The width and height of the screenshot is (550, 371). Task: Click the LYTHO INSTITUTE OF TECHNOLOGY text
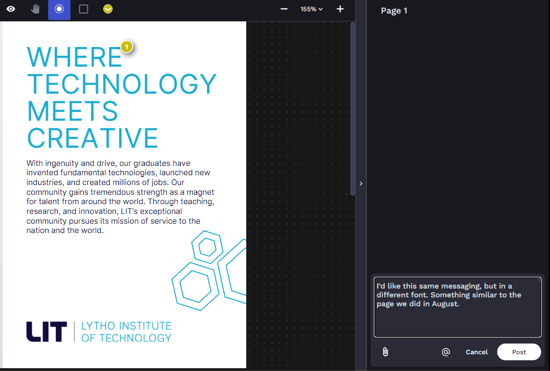coord(126,332)
